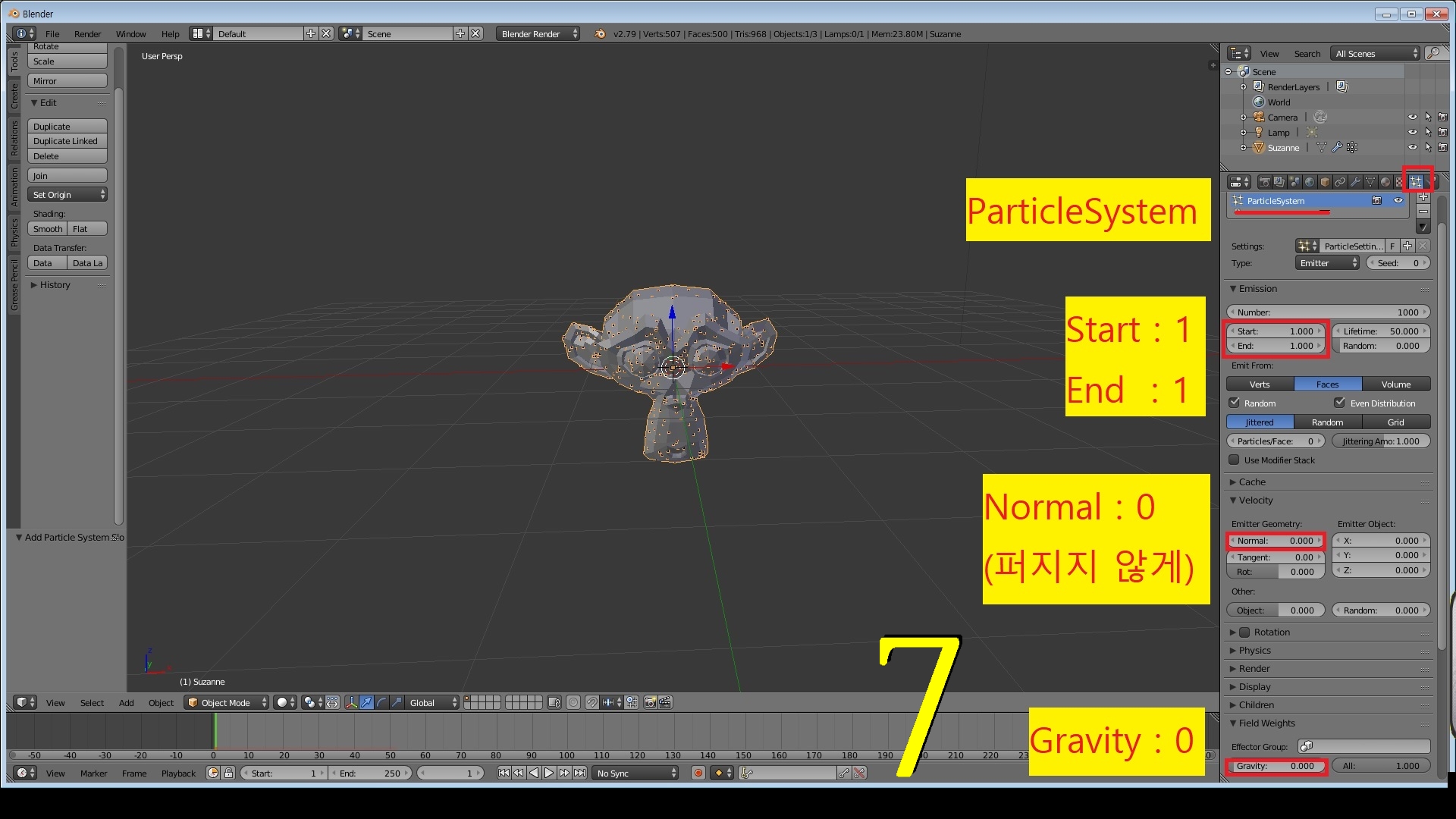The width and height of the screenshot is (1456, 819).
Task: Enable the Use Modifier Stack checkbox
Action: point(1234,460)
